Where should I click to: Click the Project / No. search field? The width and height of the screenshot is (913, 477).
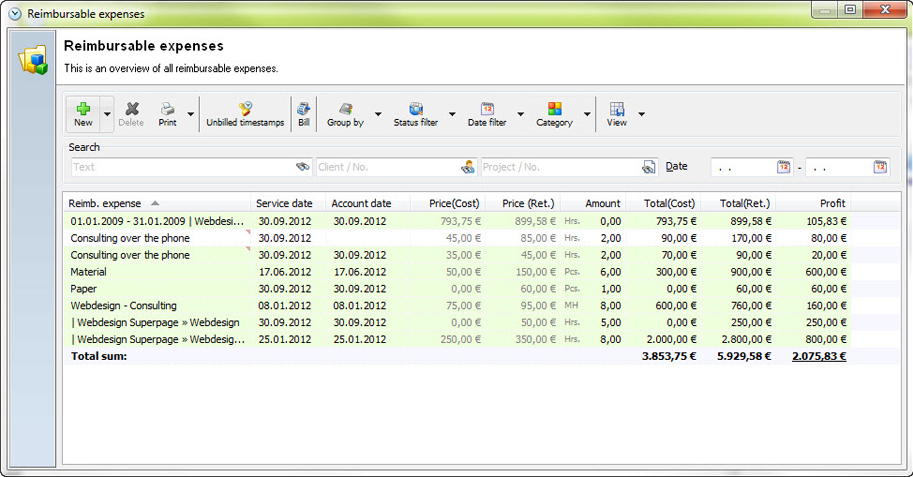click(560, 167)
